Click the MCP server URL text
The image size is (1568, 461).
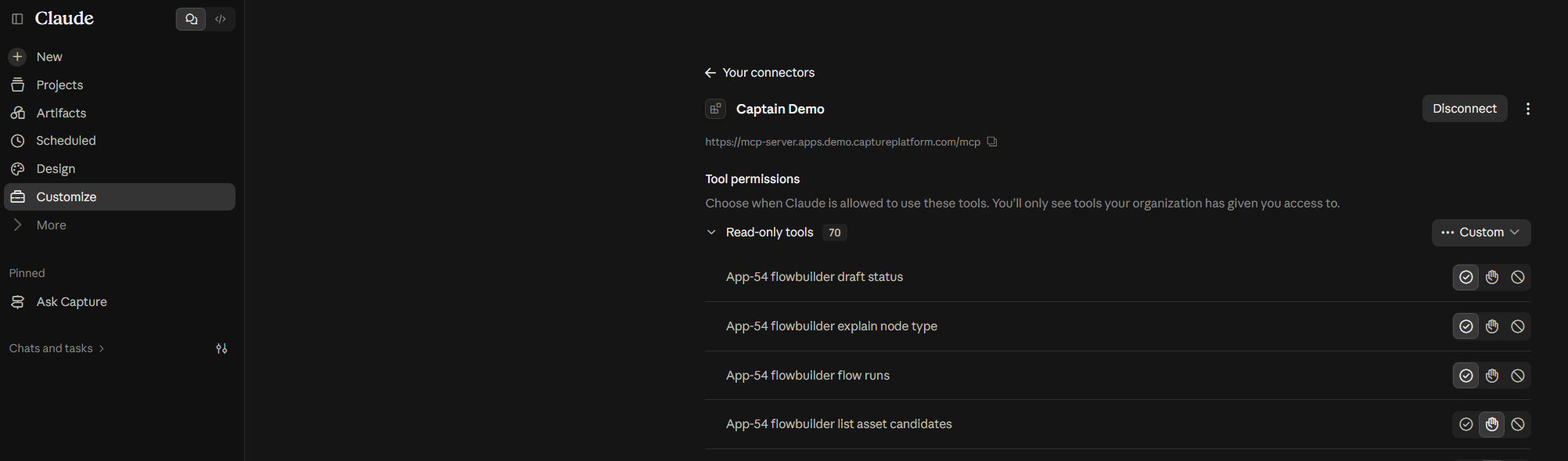coord(843,142)
